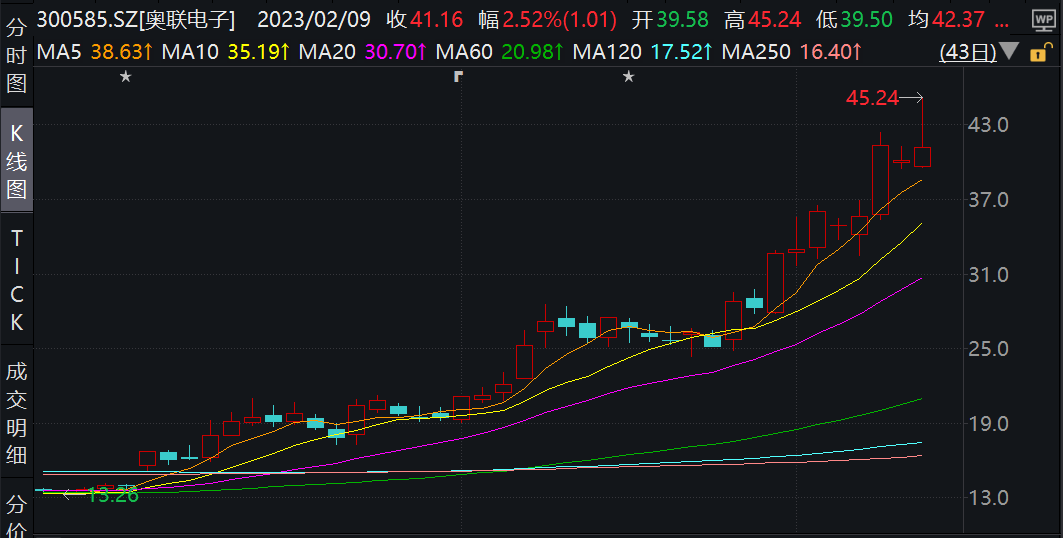Click the MA5 38.63 indicator label
Image resolution: width=1063 pixels, height=538 pixels.
coord(95,51)
